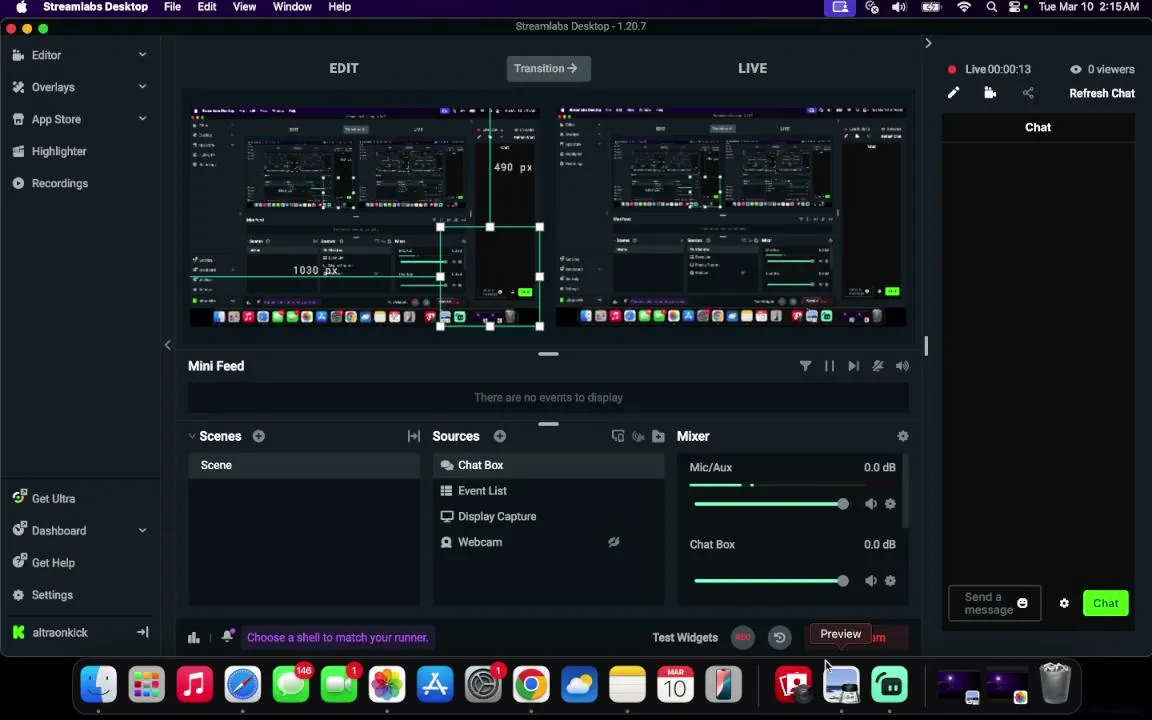
Task: Select Chat Box source in Sources list
Action: pos(548,465)
